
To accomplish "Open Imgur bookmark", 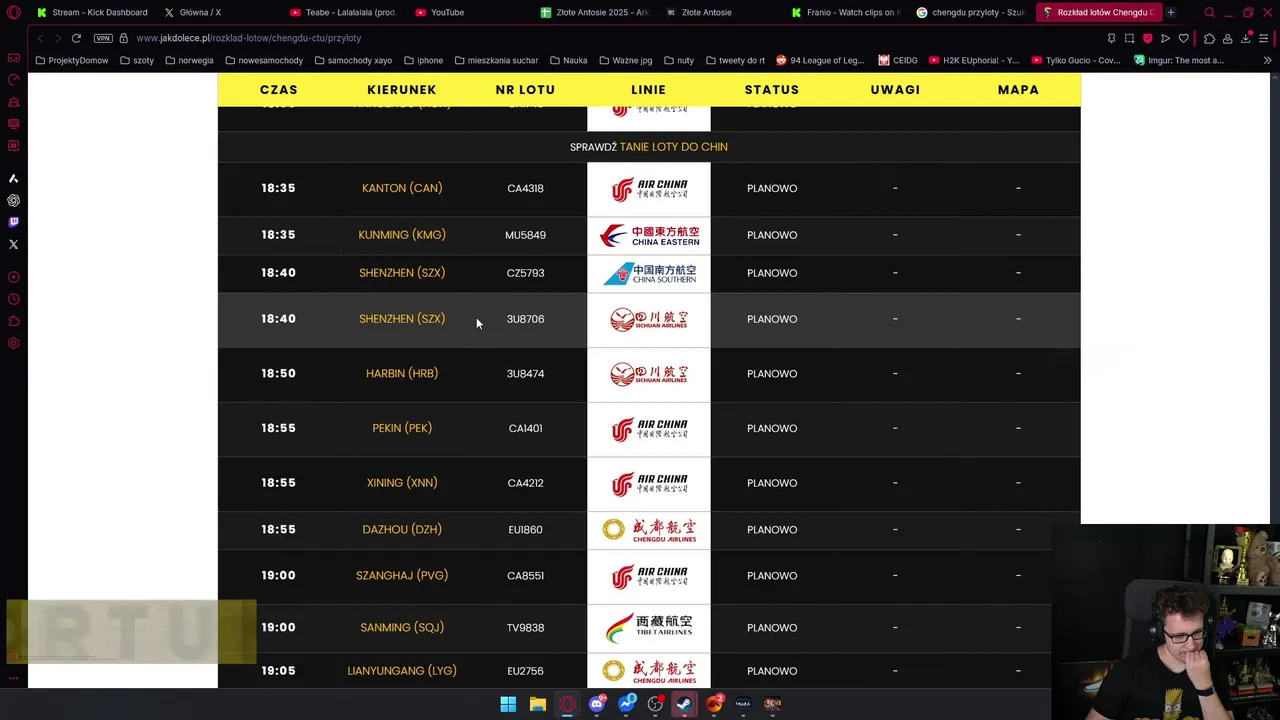I will click(x=1179, y=60).
